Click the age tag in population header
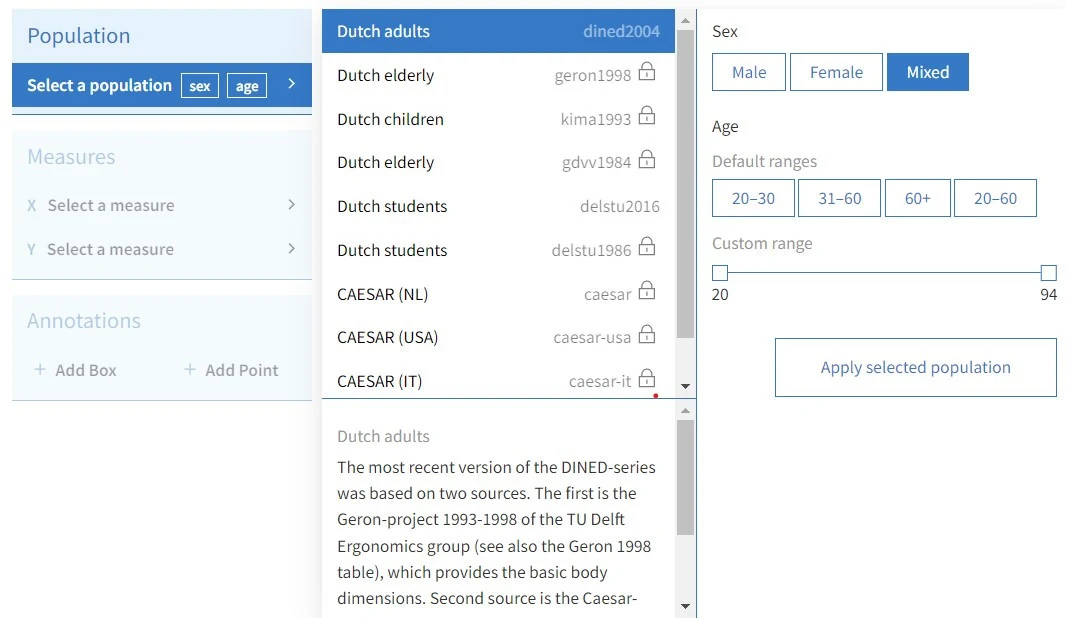 point(247,86)
